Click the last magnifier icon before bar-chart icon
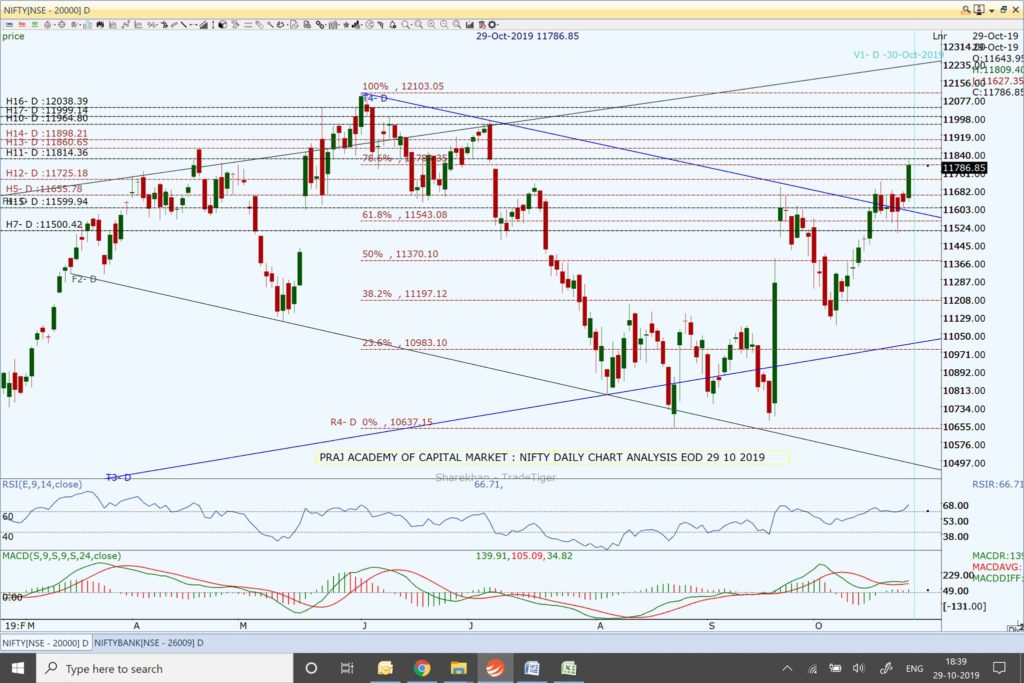The image size is (1024, 683). pos(456,25)
